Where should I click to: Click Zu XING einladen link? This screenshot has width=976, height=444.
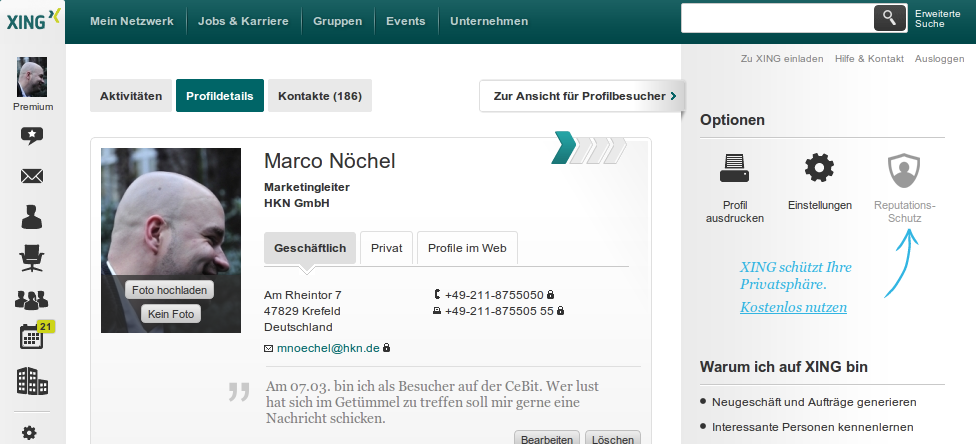(782, 59)
